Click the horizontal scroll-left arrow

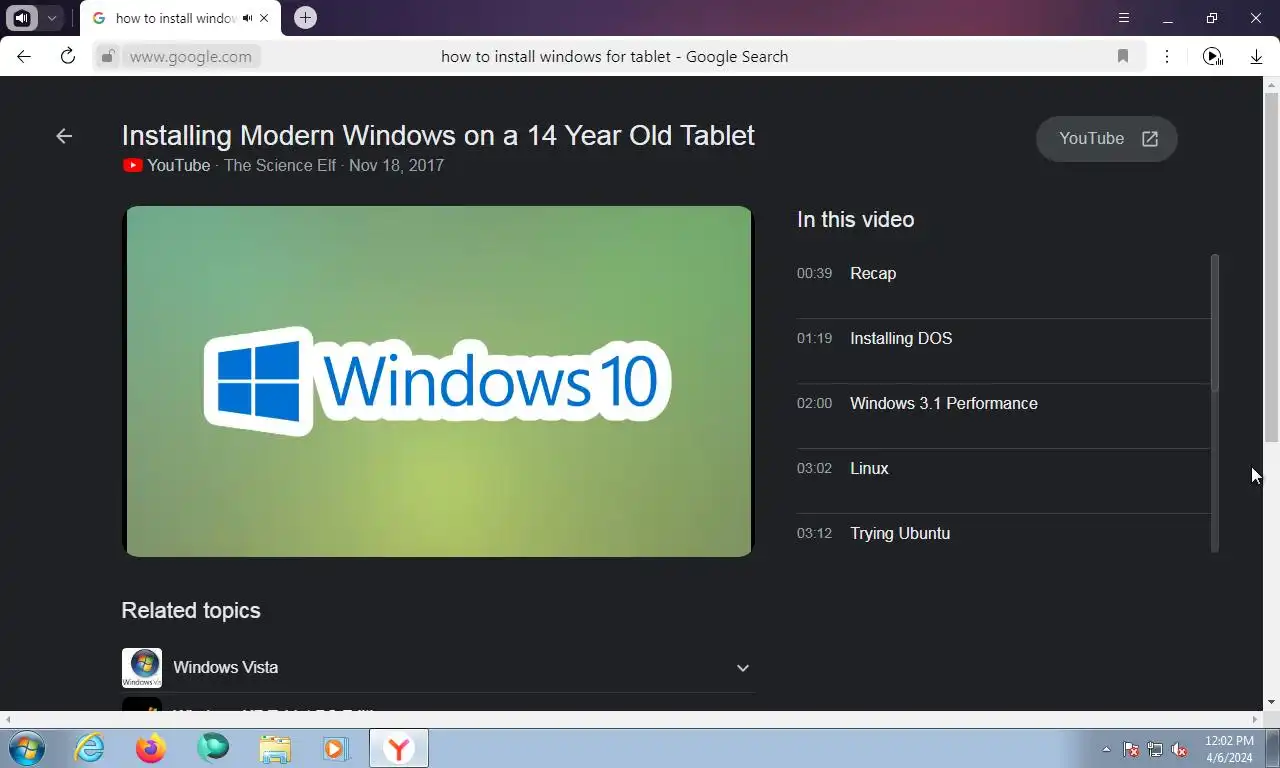(x=8, y=719)
